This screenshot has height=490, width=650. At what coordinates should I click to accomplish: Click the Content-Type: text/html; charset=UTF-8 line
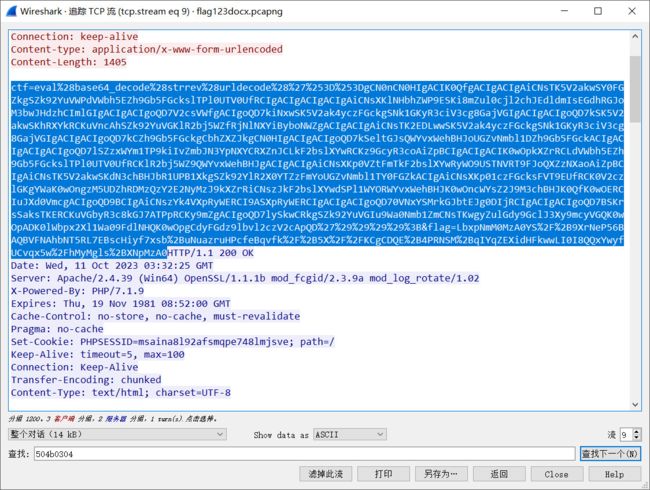coord(121,393)
